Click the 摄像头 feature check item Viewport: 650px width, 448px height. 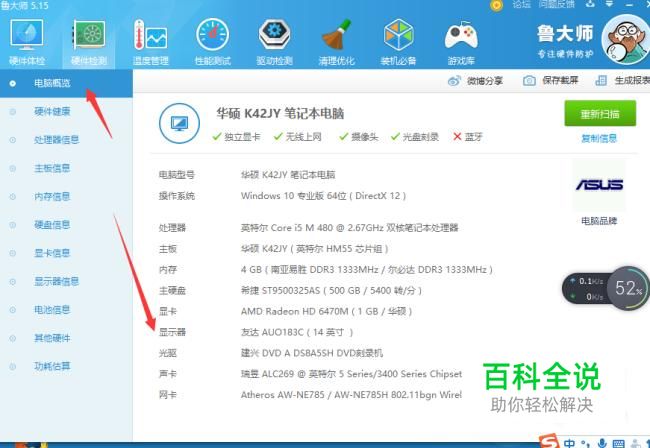pyautogui.click(x=359, y=137)
